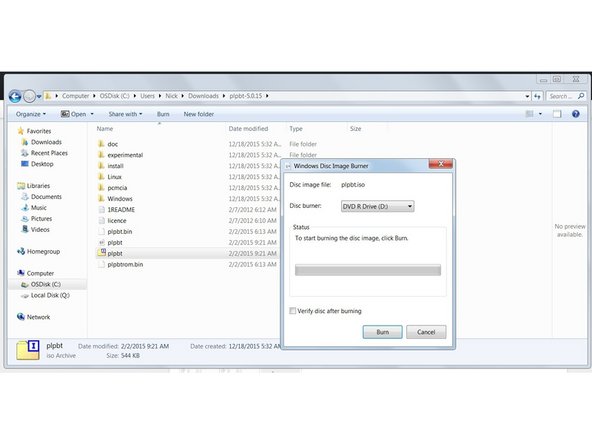Click Burn in the Explorer toolbar
Image resolution: width=592 pixels, height=444 pixels.
pos(163,114)
